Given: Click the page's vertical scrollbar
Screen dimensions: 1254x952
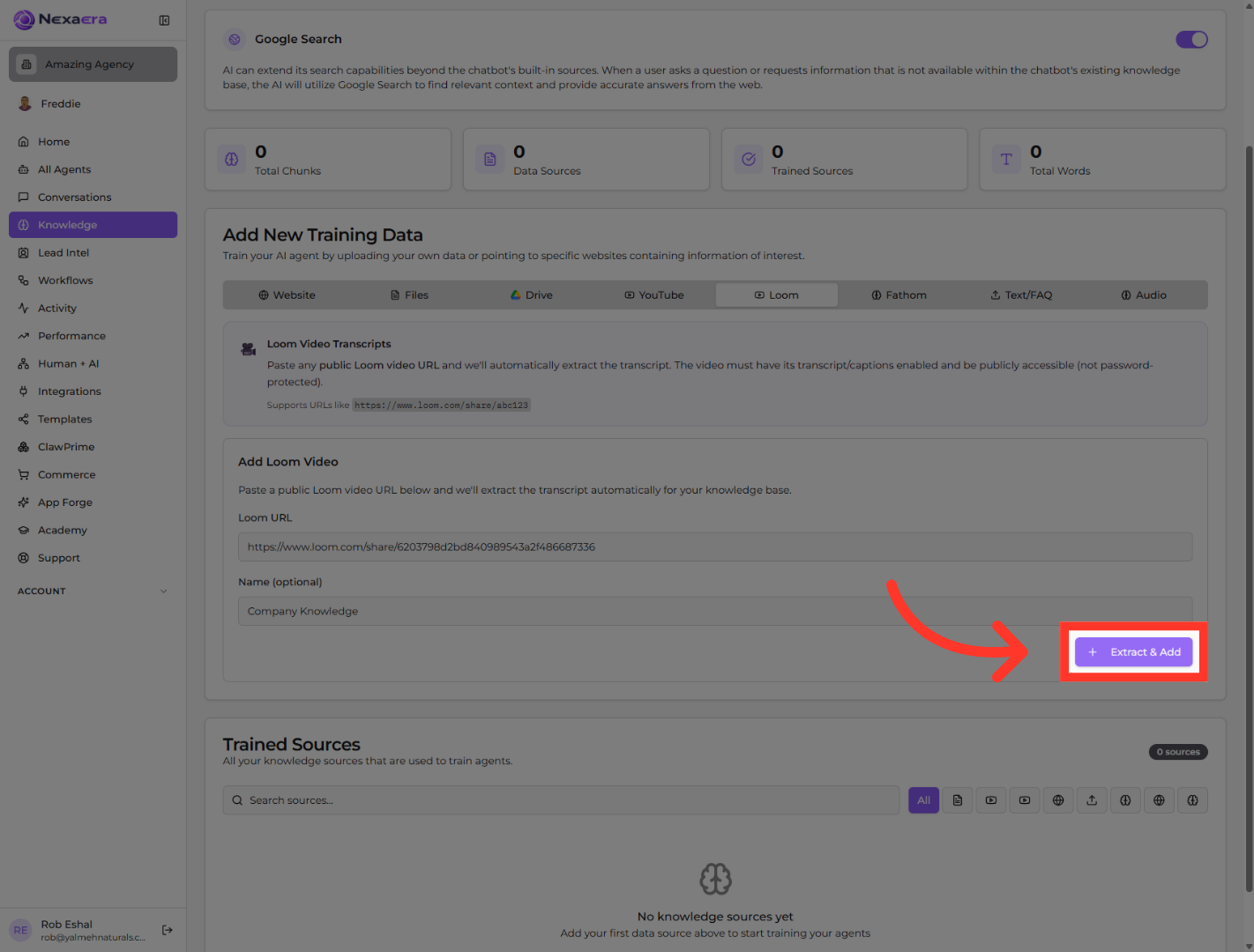Looking at the screenshot, I should pos(1249,518).
